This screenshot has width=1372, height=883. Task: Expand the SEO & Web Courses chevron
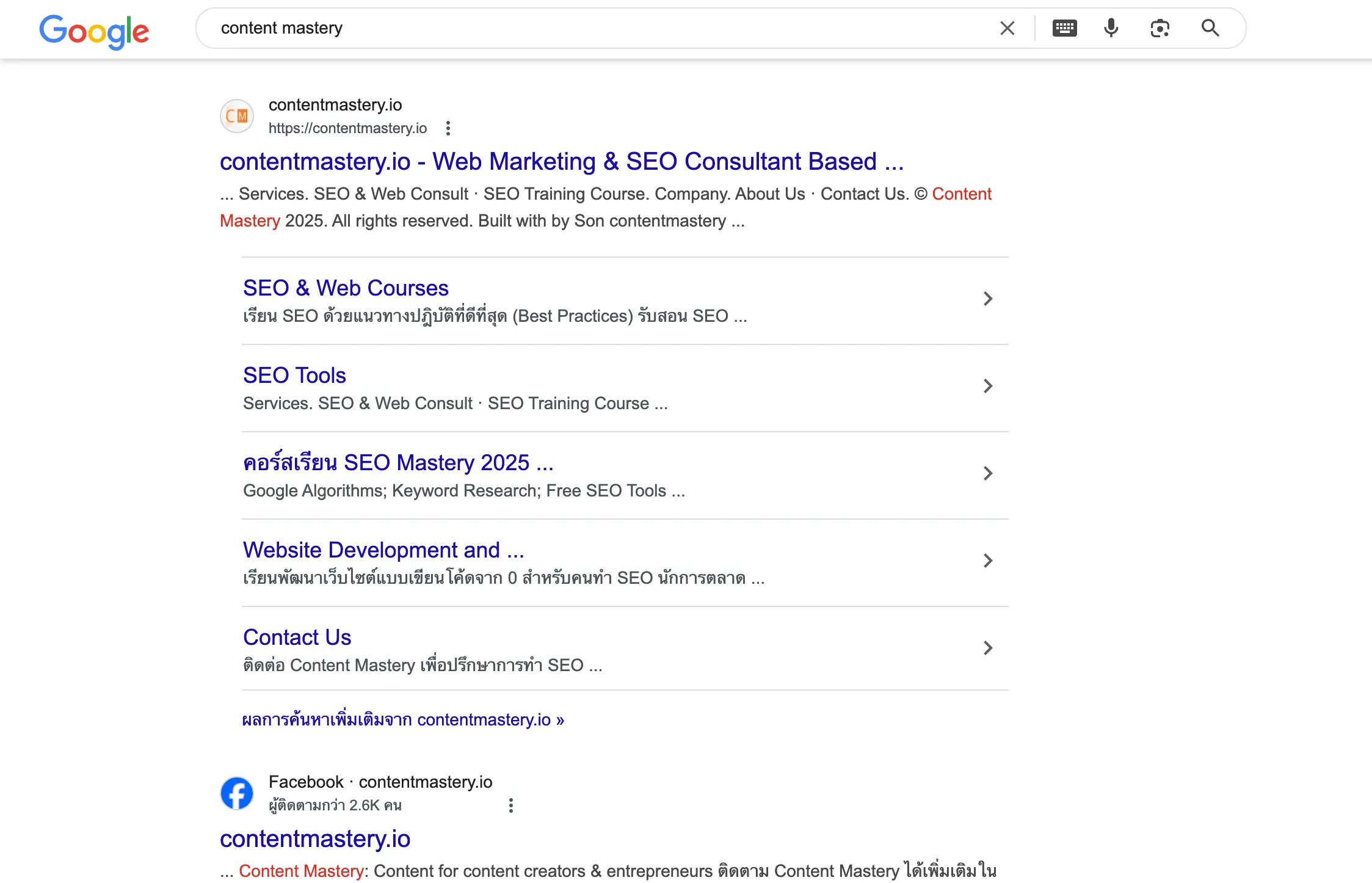point(988,299)
